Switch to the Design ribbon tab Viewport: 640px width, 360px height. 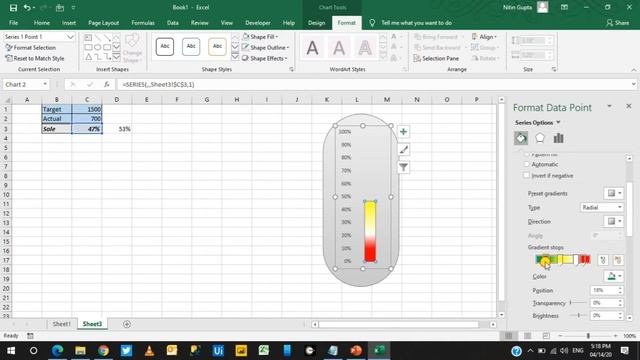[x=316, y=23]
